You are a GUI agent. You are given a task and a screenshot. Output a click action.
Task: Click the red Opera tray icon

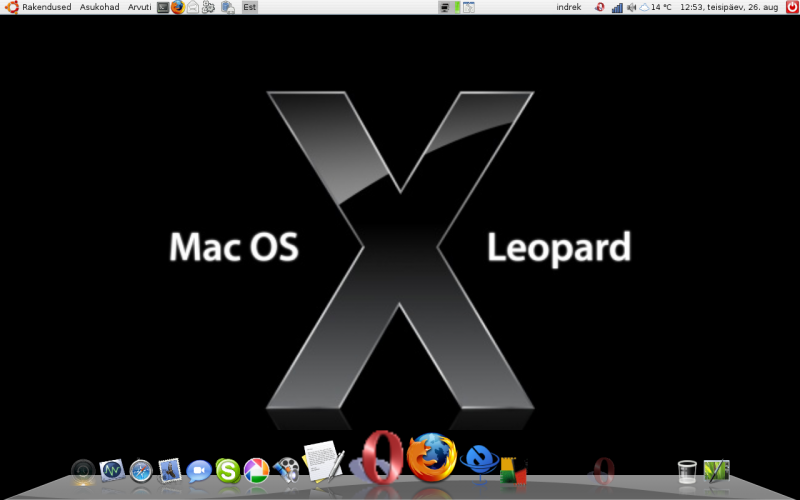point(600,7)
